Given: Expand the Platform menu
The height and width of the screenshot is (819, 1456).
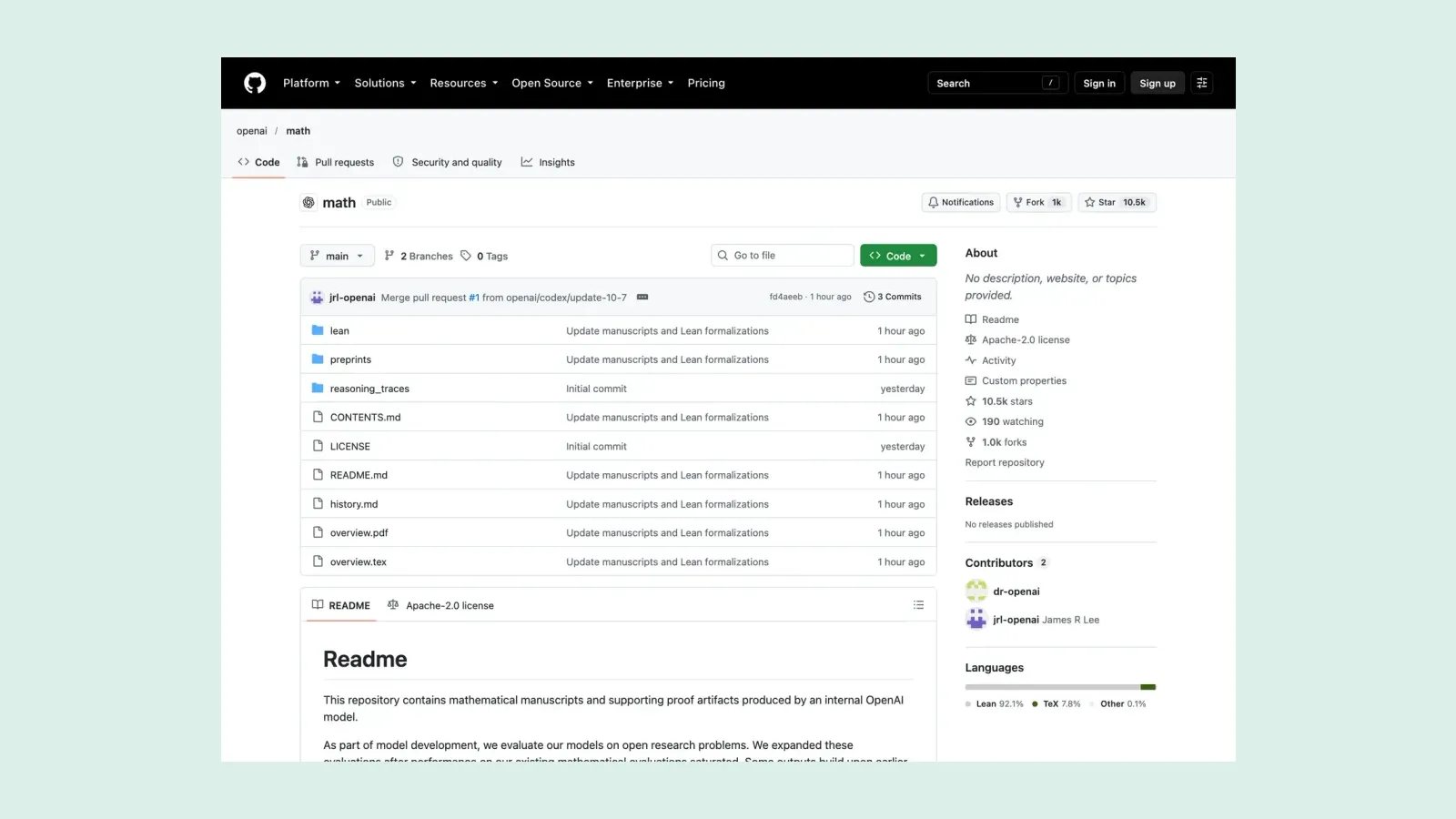Looking at the screenshot, I should 311,83.
